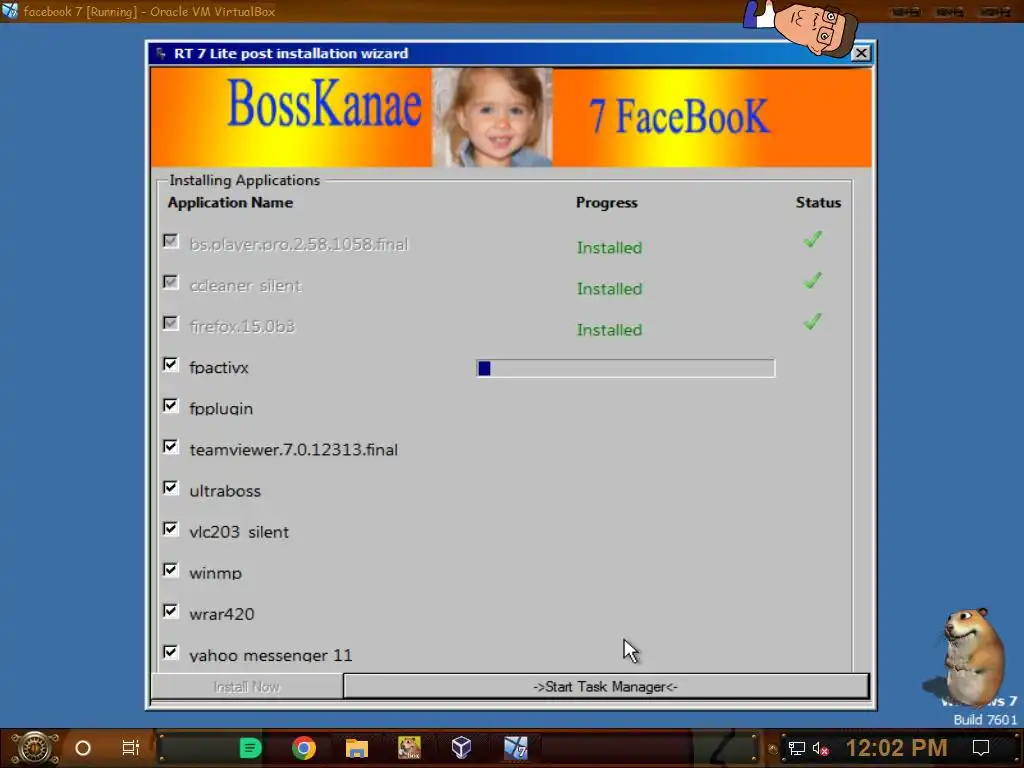Click the 12:02 PM clock
Viewport: 1024px width, 768px height.
[897, 748]
